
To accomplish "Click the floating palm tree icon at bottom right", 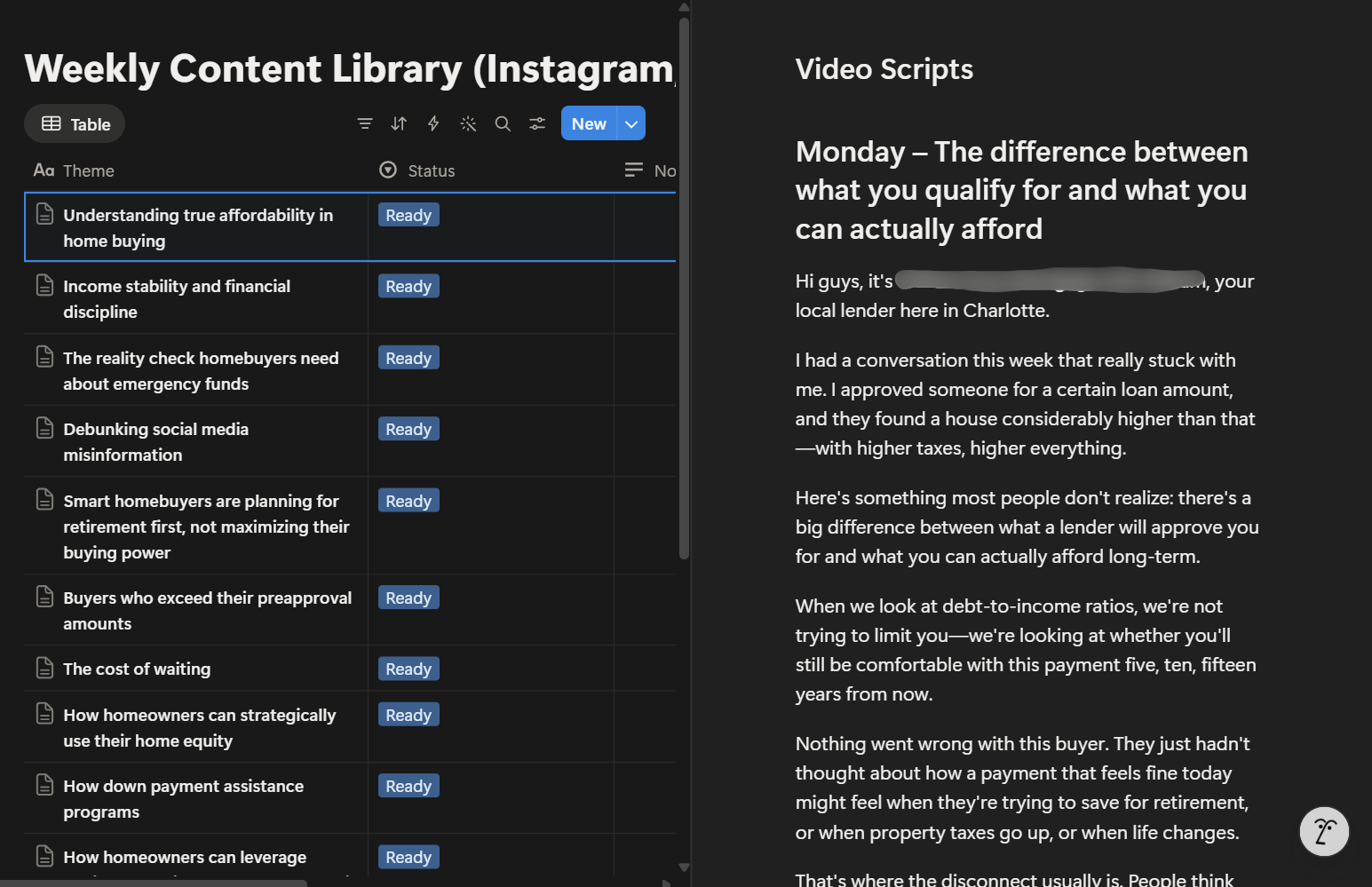I will (x=1324, y=832).
